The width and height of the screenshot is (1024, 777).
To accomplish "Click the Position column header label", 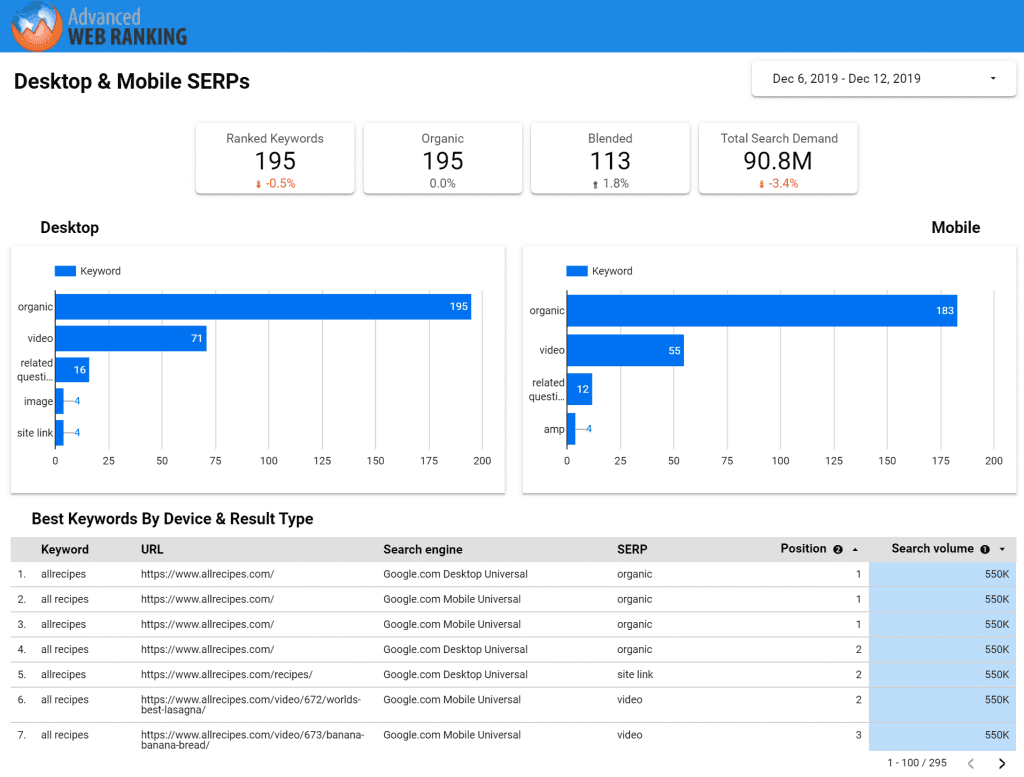I will [x=803, y=549].
